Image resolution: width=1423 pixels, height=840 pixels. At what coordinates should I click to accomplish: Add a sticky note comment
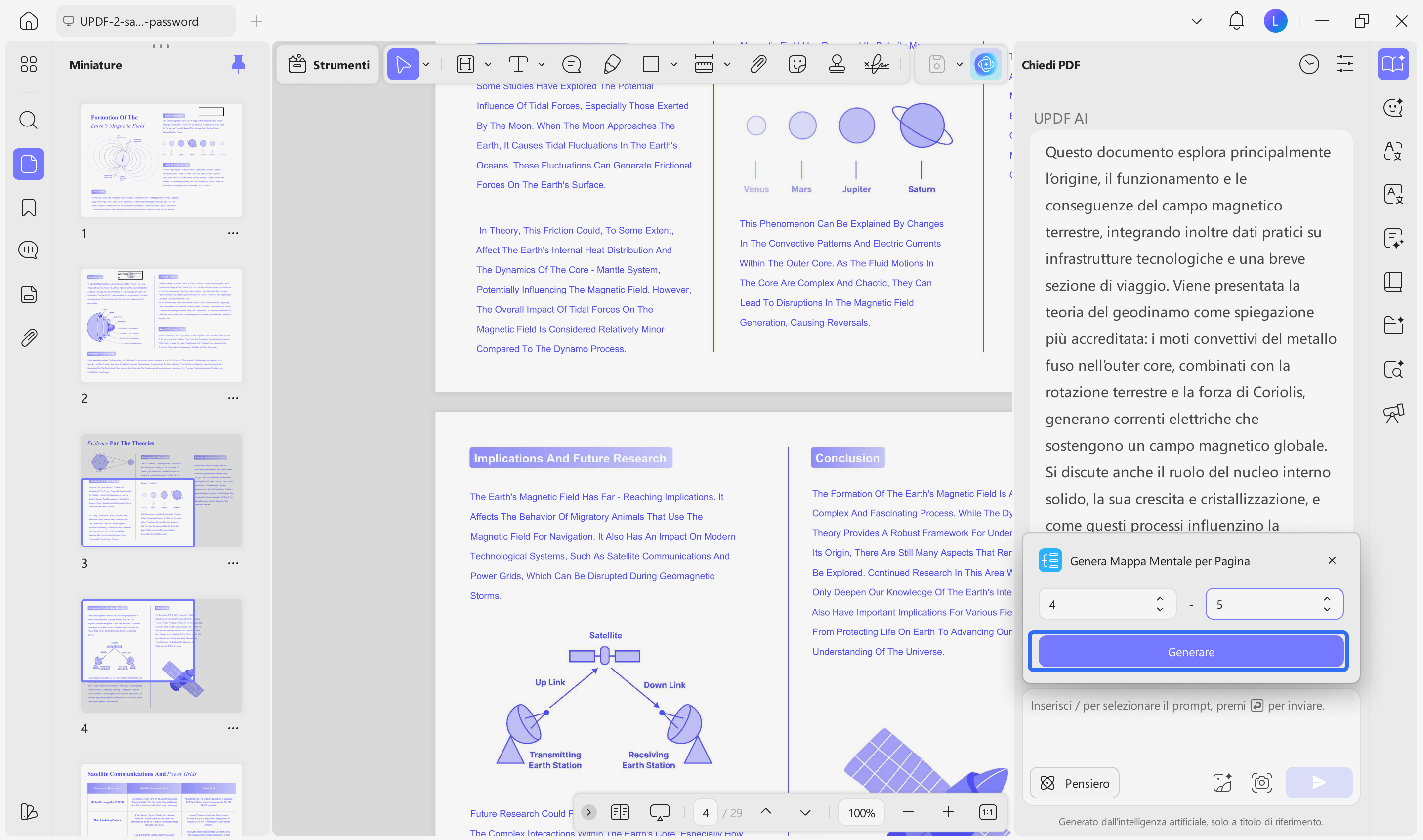(572, 65)
